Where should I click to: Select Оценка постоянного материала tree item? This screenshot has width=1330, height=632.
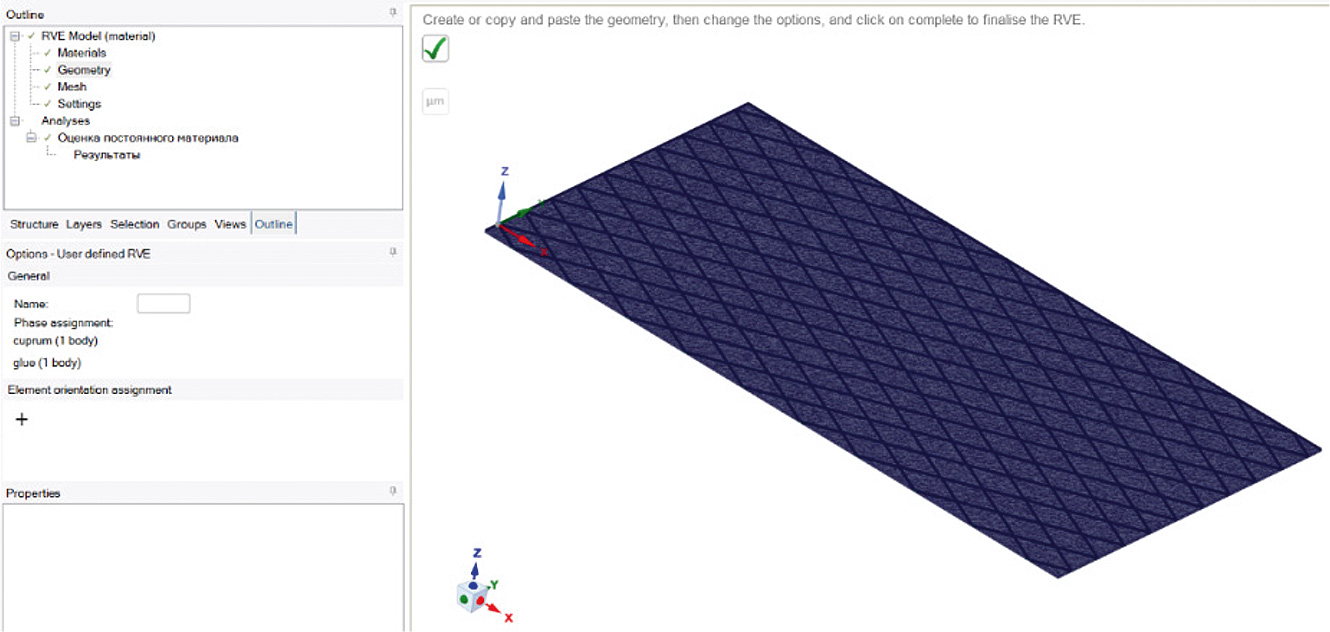click(148, 138)
